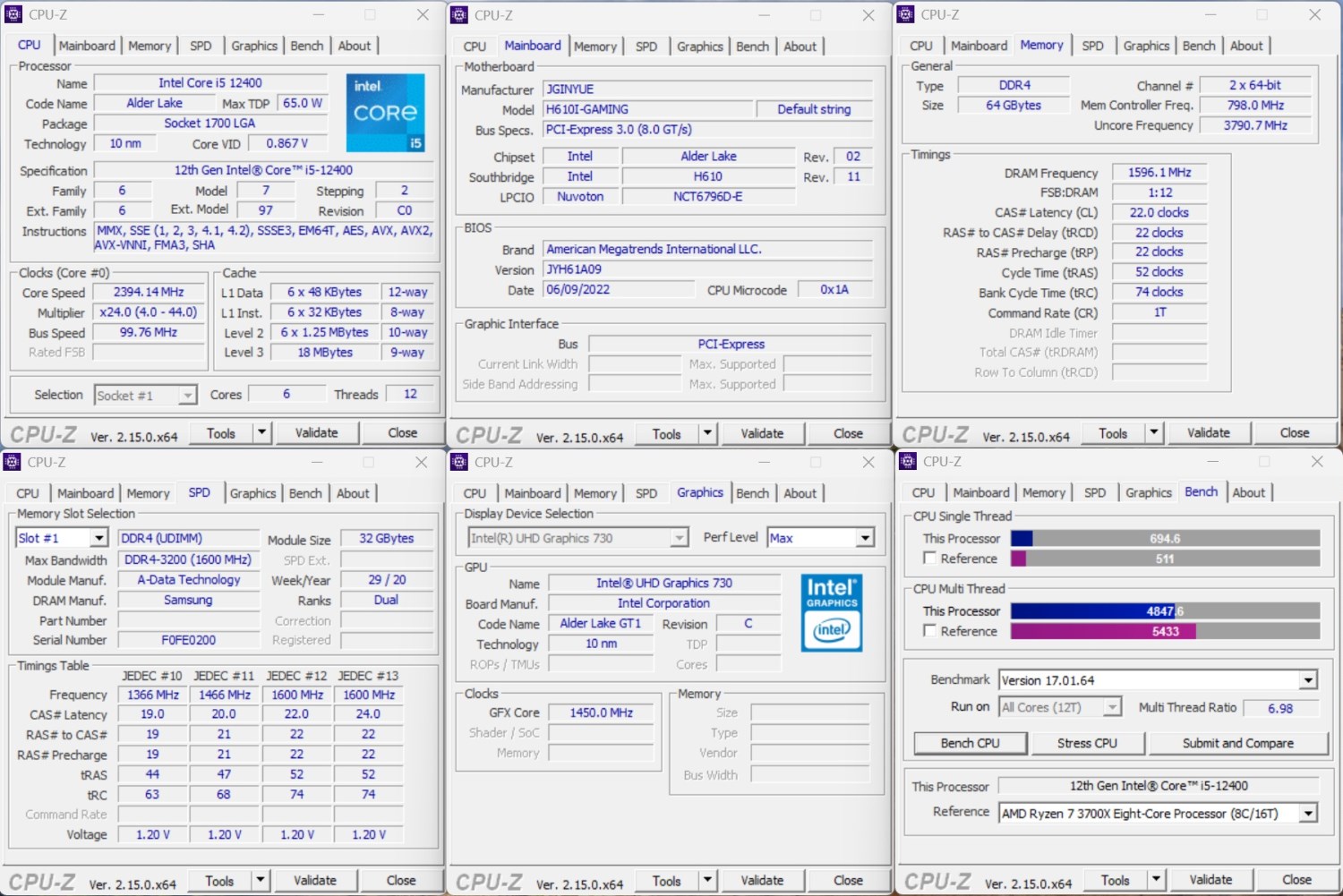Click the Submit and Compare button
Viewport: 1343px width, 896px height.
(x=1237, y=743)
